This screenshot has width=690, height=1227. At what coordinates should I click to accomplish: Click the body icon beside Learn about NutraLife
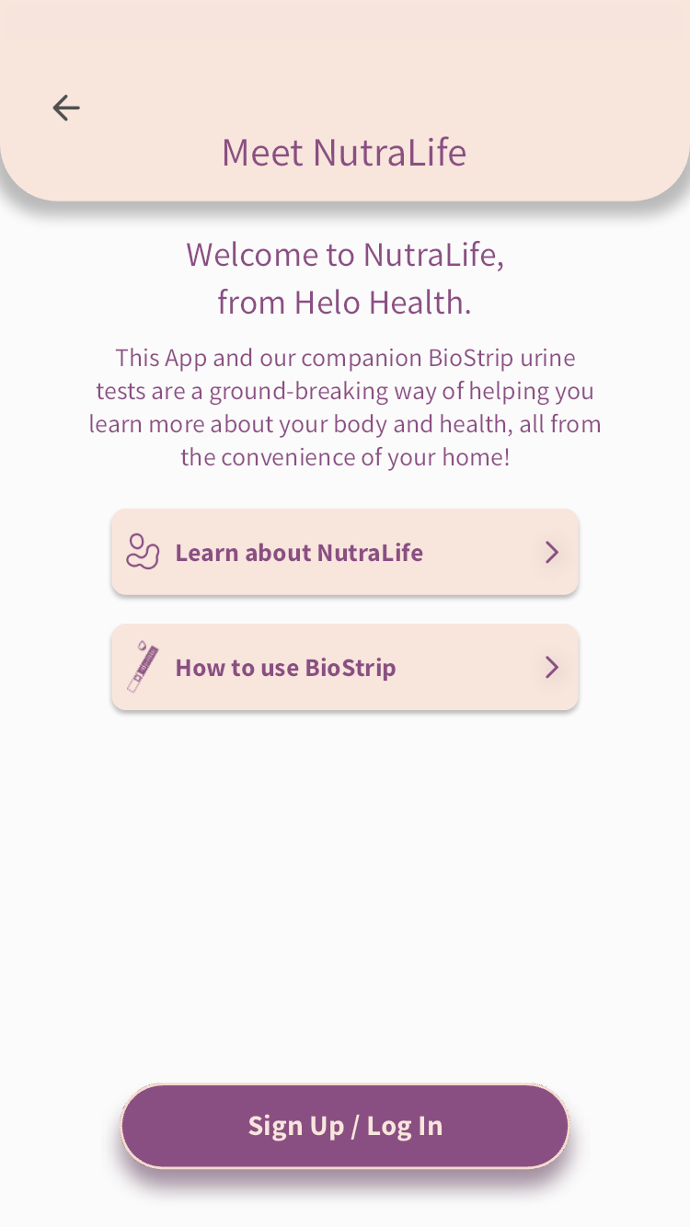tap(142, 552)
